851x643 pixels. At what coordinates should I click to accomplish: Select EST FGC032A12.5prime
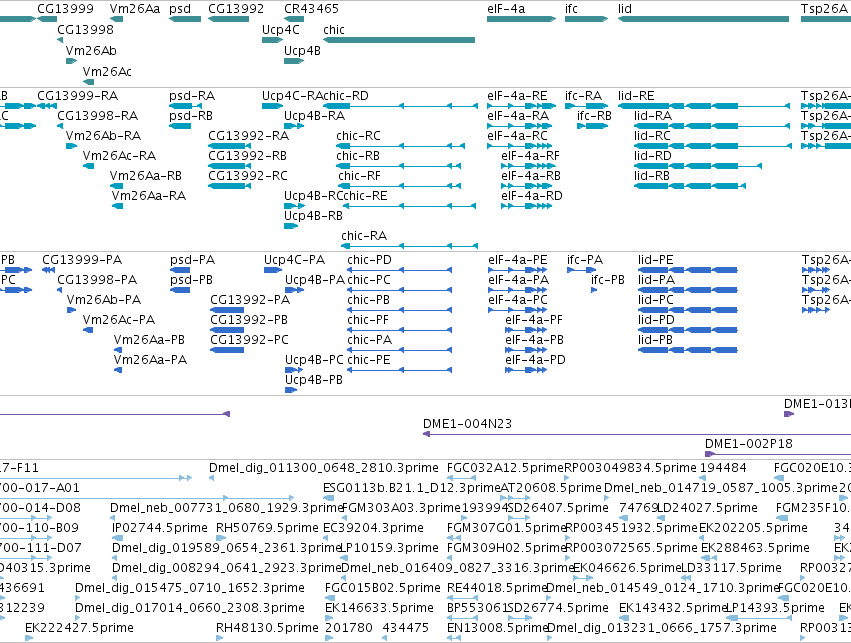tap(505, 468)
